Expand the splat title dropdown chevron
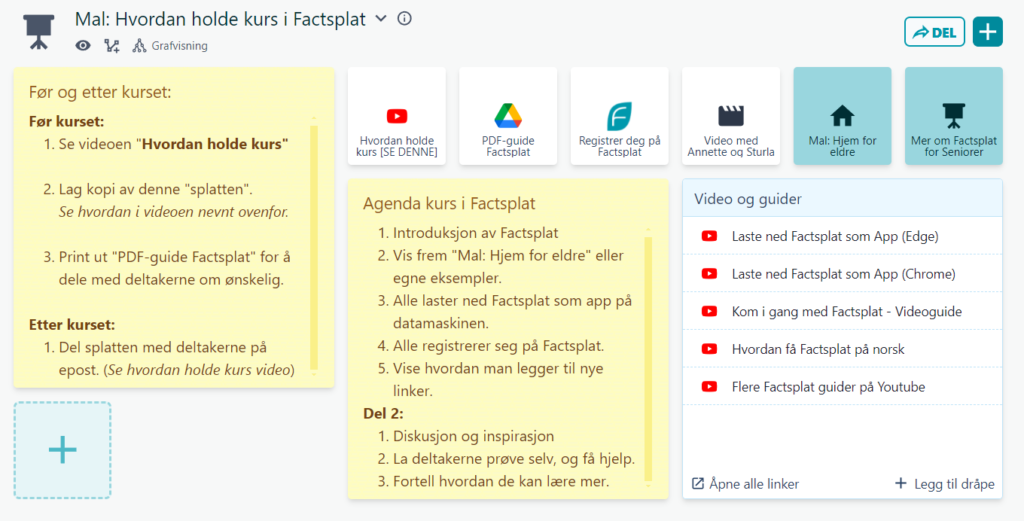The height and width of the screenshot is (521, 1024). 380,19
